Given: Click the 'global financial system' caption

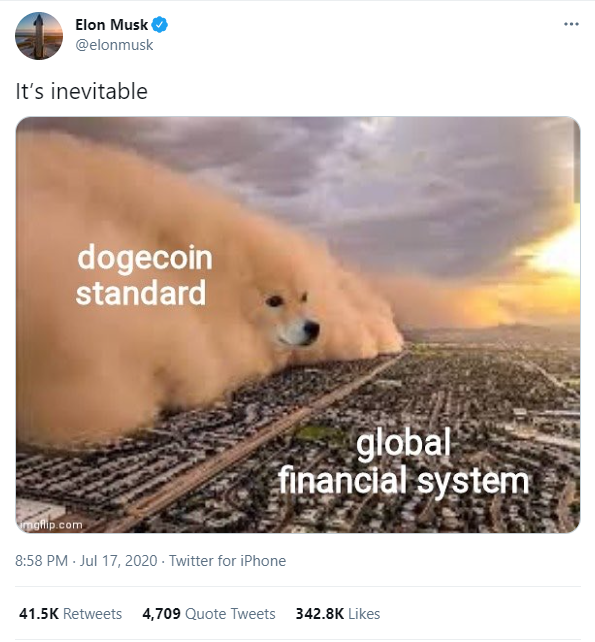Looking at the screenshot, I should [x=403, y=461].
